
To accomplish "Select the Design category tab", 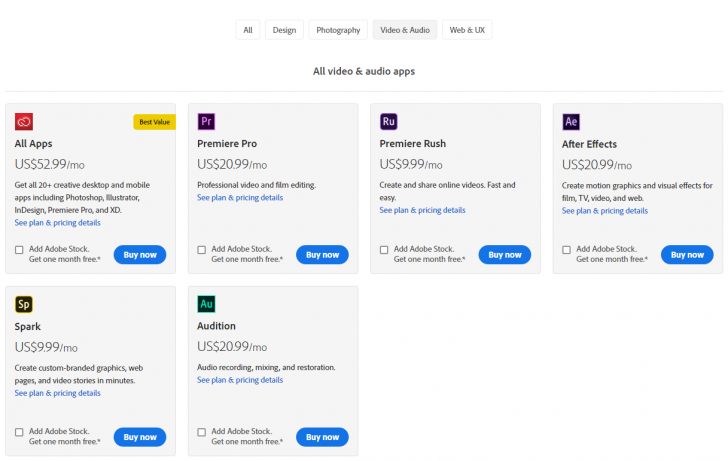I will (284, 30).
